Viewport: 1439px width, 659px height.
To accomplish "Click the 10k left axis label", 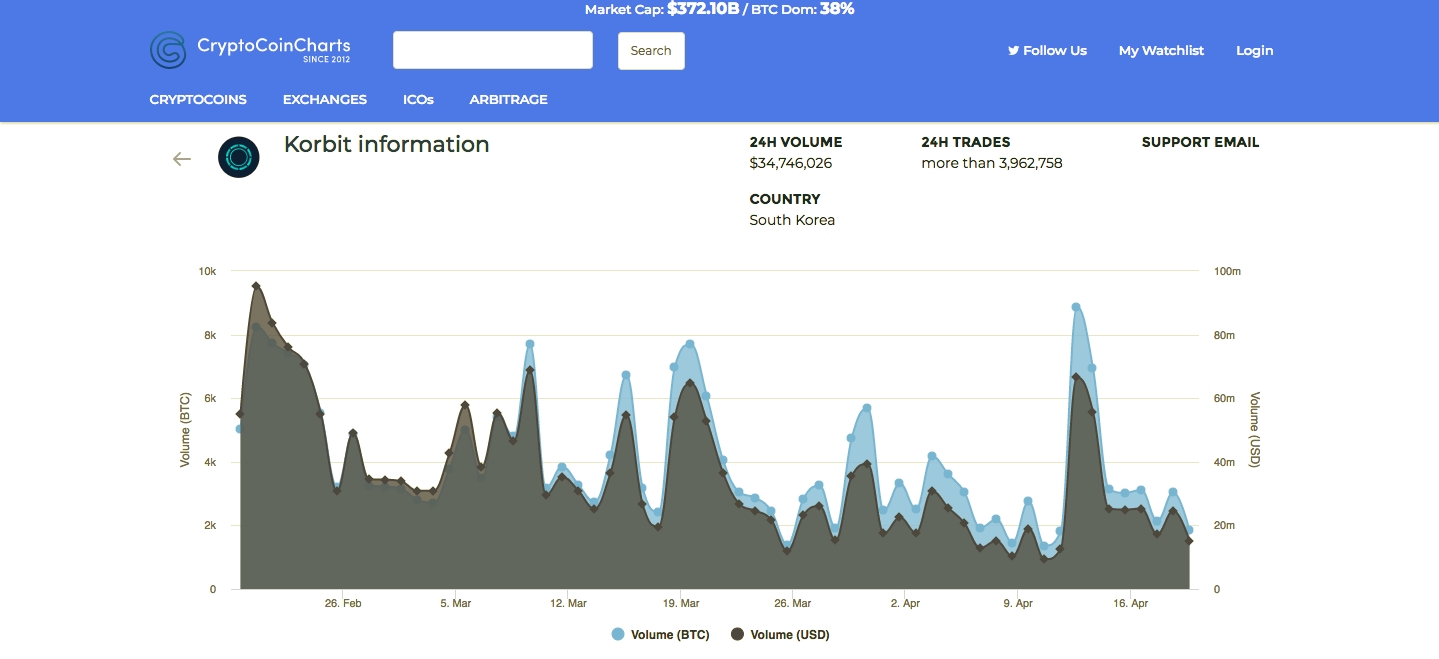I will [x=207, y=271].
